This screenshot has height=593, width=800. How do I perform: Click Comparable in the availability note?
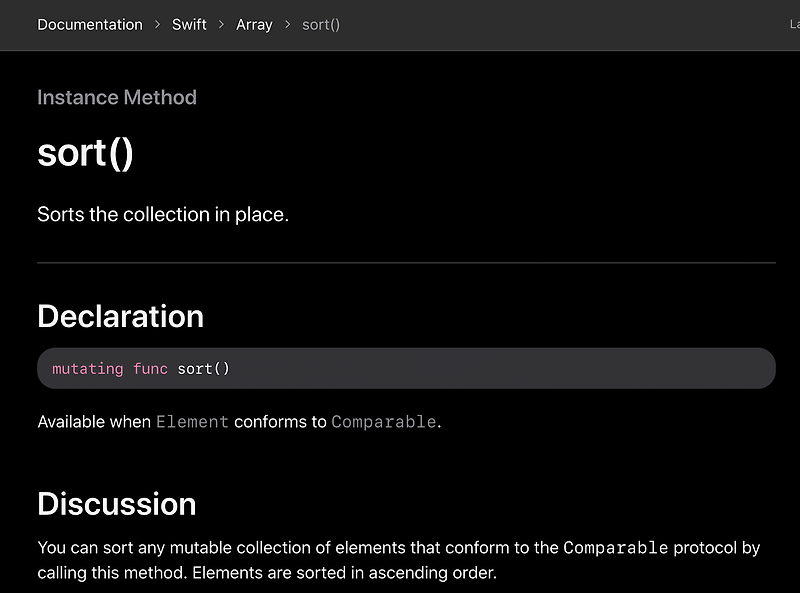[x=384, y=422]
